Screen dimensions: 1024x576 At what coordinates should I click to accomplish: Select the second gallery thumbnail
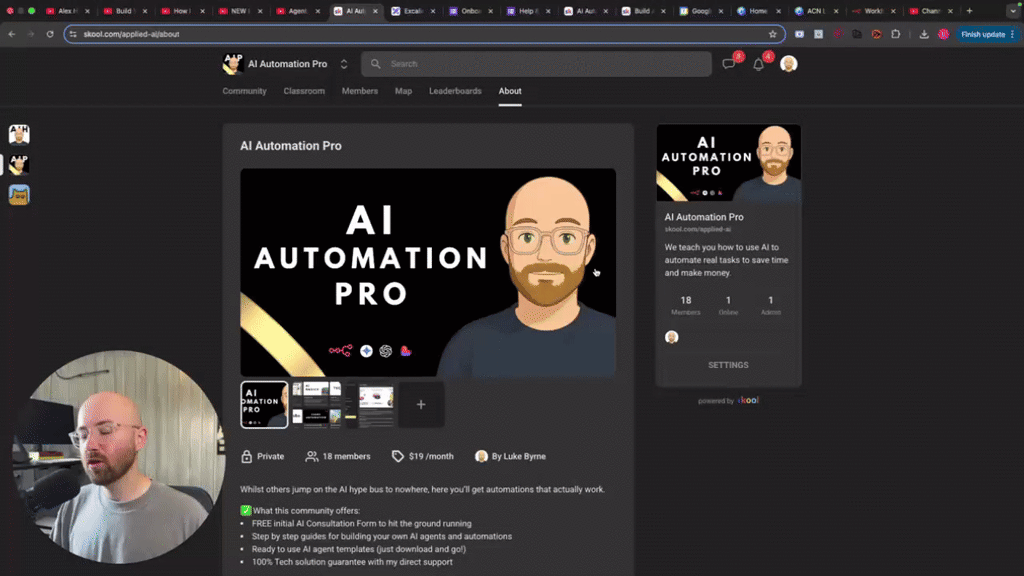pyautogui.click(x=316, y=405)
